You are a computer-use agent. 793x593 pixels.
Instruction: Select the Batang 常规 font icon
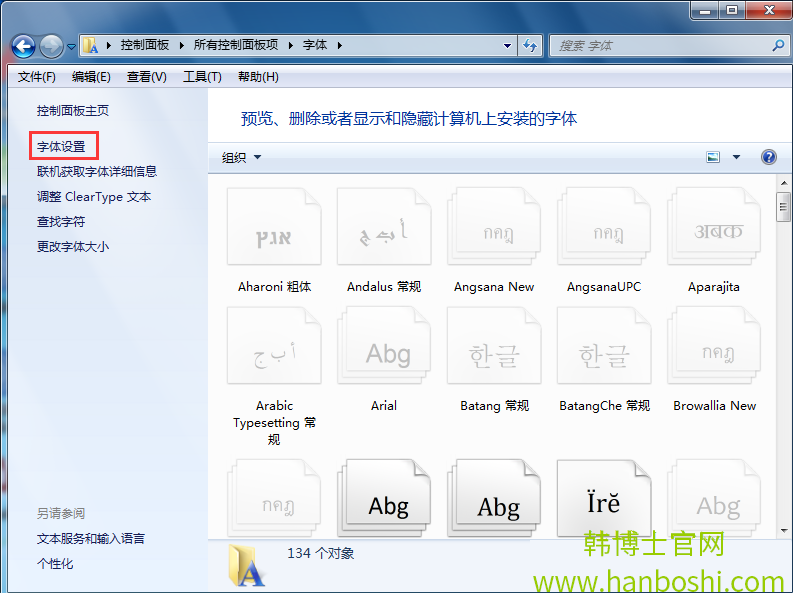pyautogui.click(x=494, y=345)
